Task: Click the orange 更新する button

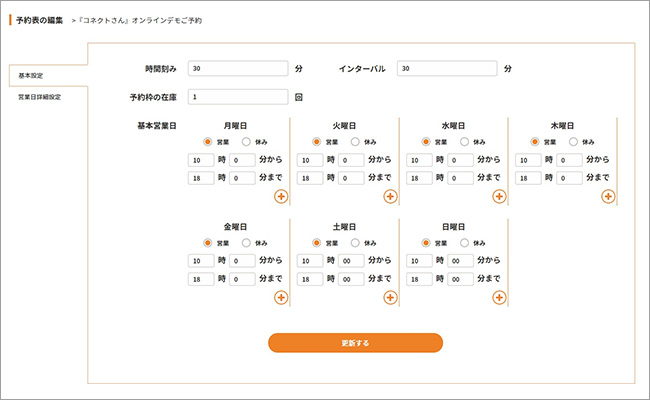Action: (x=355, y=343)
